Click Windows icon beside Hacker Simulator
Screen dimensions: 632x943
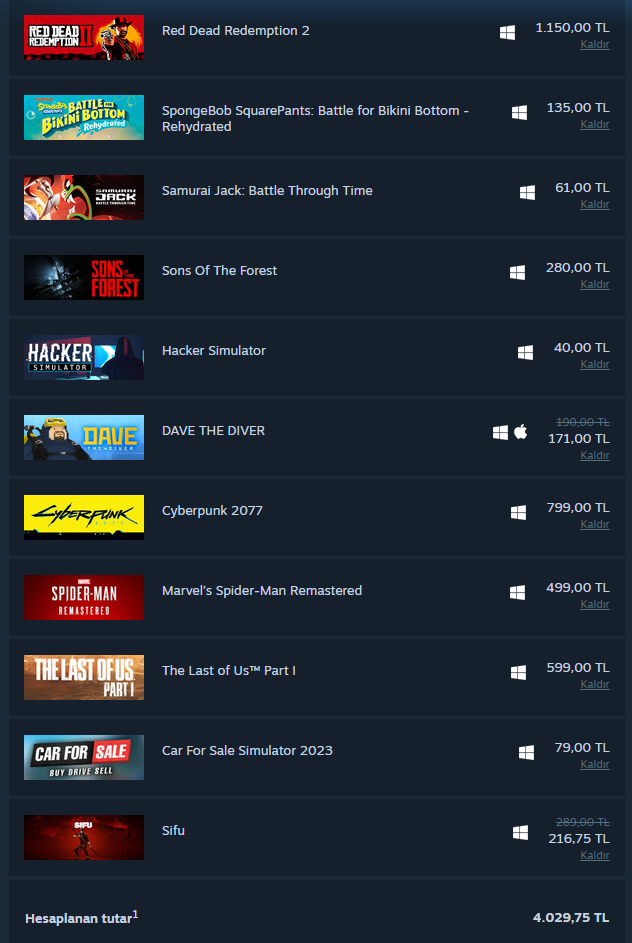tap(525, 352)
